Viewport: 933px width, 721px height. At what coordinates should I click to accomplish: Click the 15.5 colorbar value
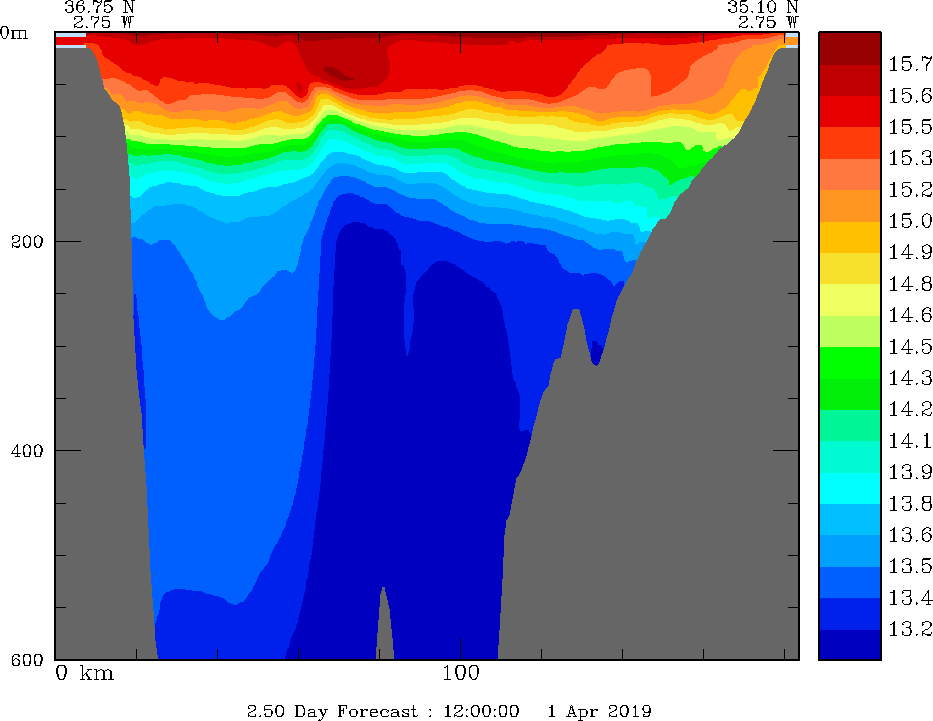(x=910, y=127)
